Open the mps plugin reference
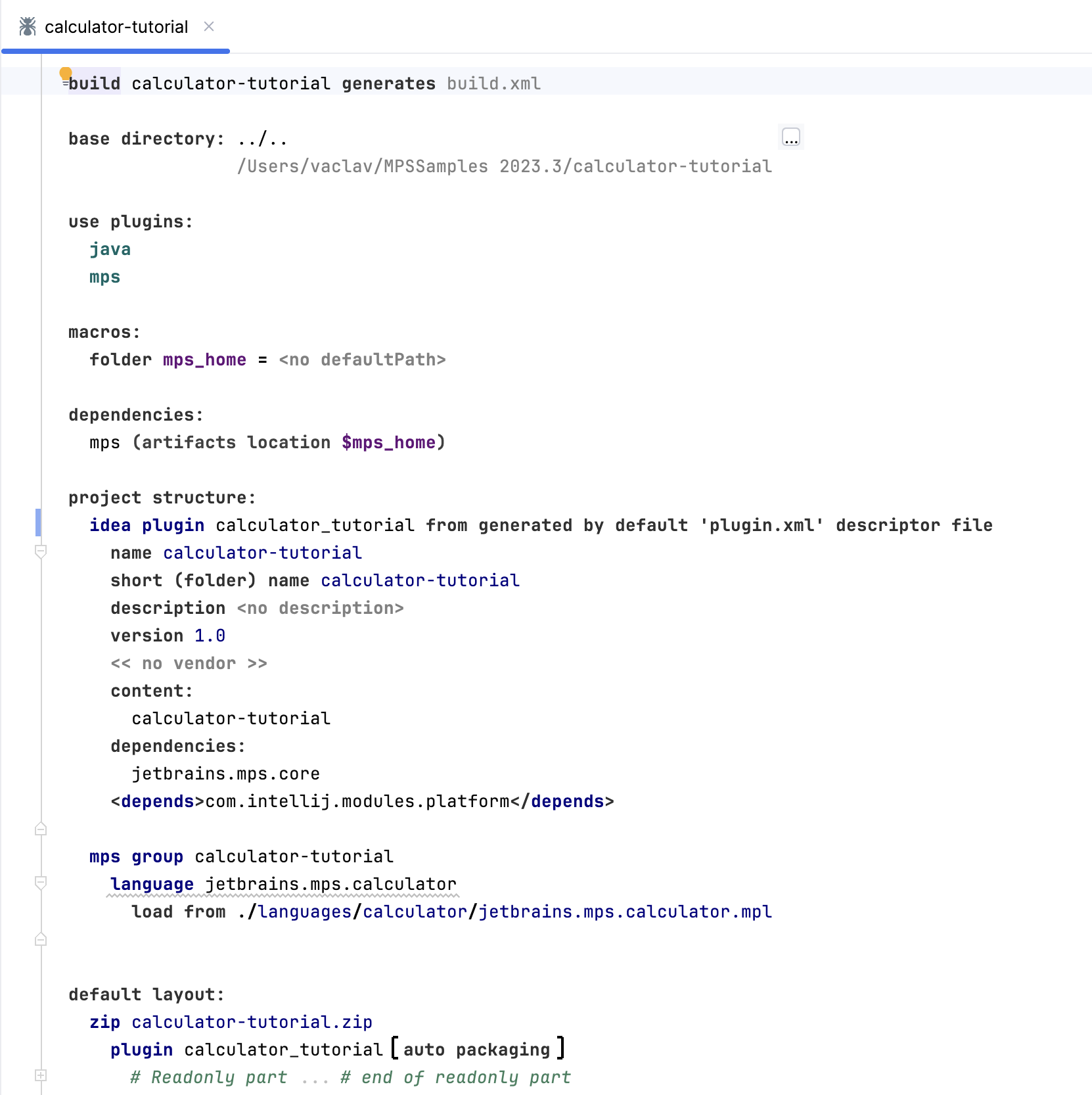1092x1095 pixels. pyautogui.click(x=104, y=277)
